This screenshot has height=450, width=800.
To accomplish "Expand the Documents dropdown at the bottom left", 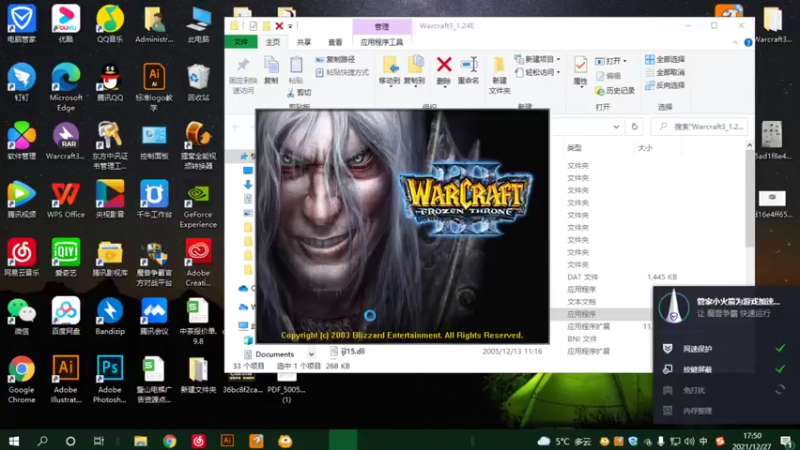I will click(311, 354).
